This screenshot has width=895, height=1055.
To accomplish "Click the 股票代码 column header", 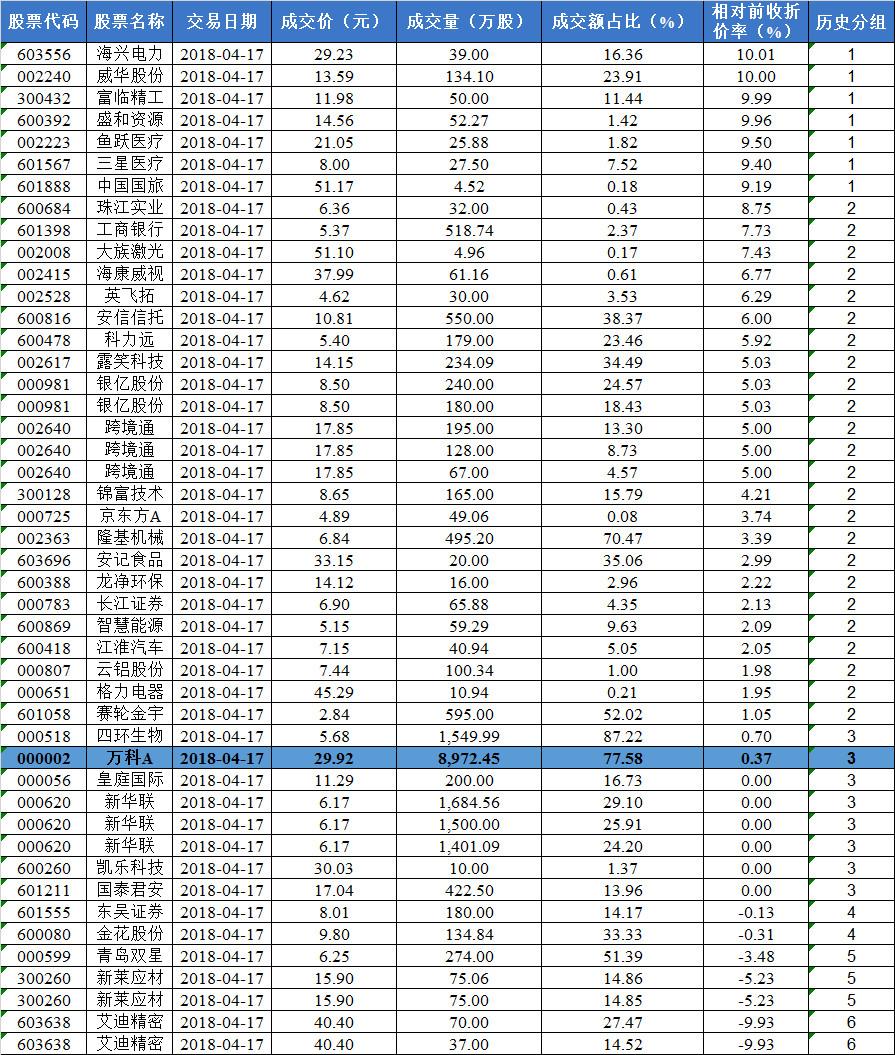I will click(42, 21).
